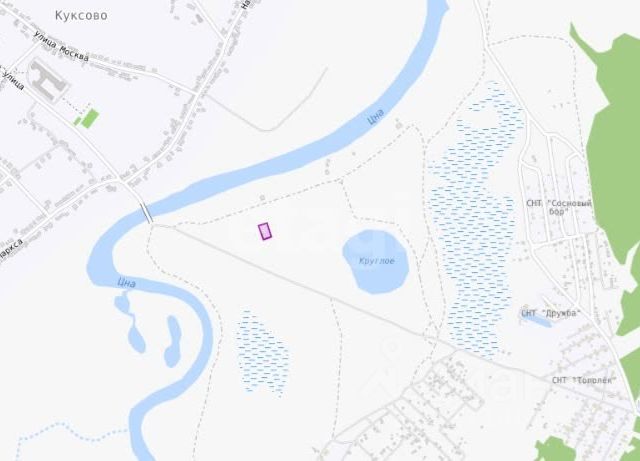This screenshot has height=461, width=640.
Task: Click the upper Цна river label
Action: tap(376, 117)
